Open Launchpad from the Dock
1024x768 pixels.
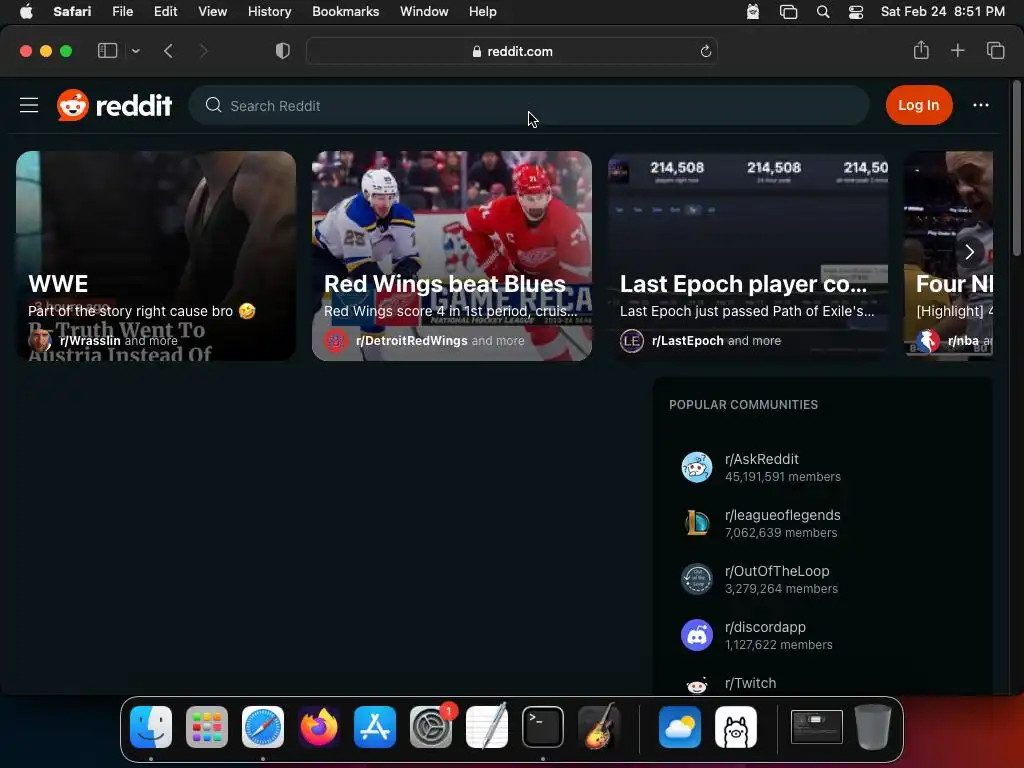[207, 727]
